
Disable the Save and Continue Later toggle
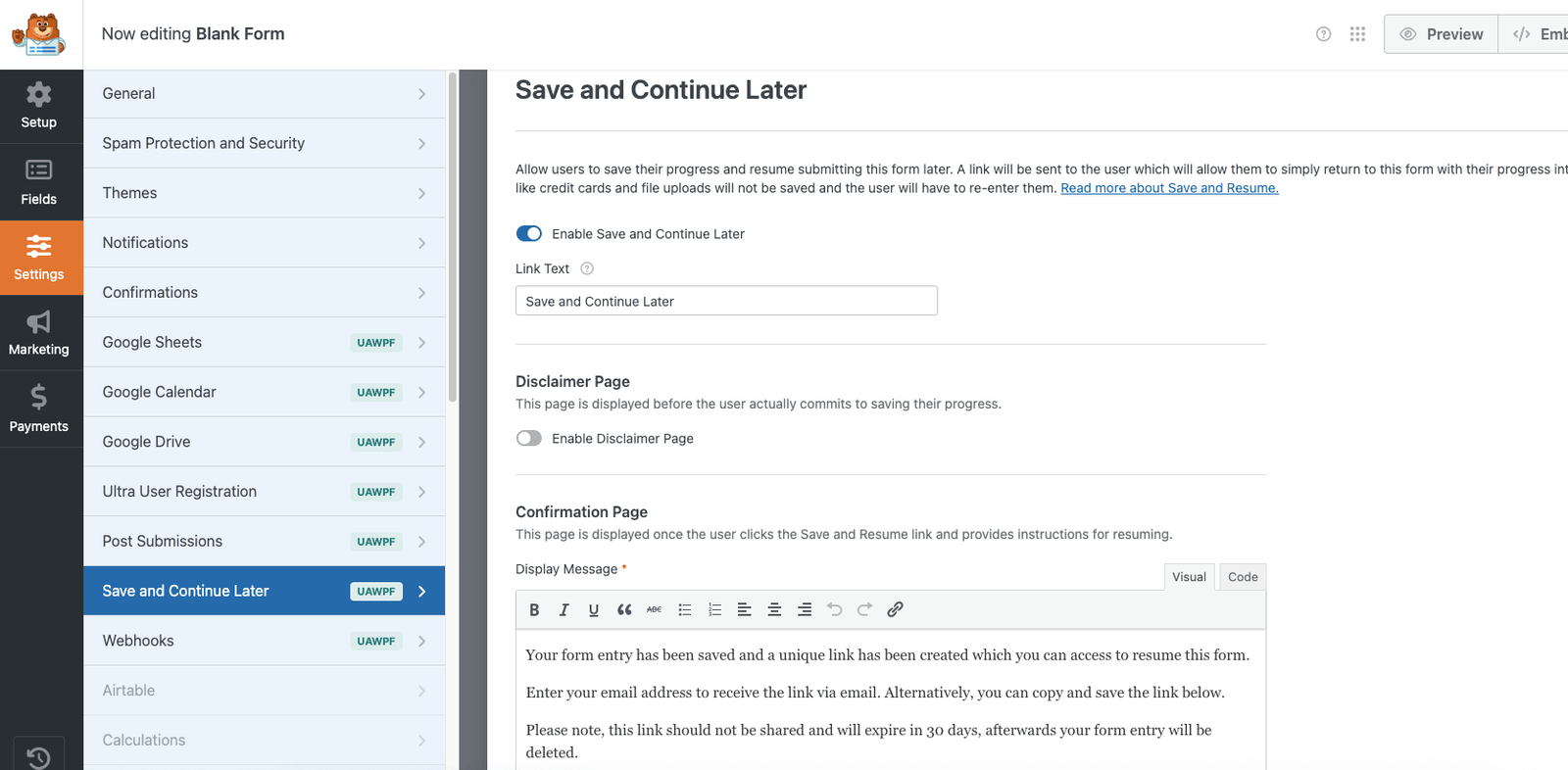529,233
